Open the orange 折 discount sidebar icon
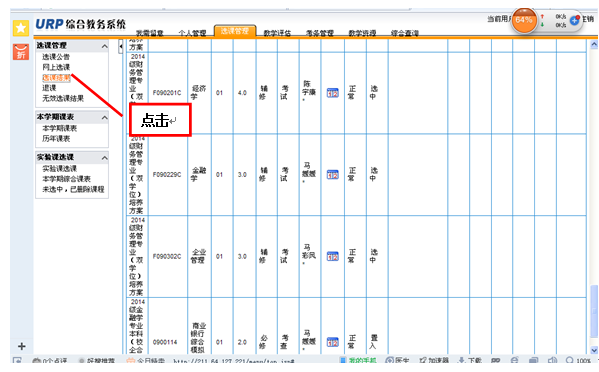 pos(21,52)
